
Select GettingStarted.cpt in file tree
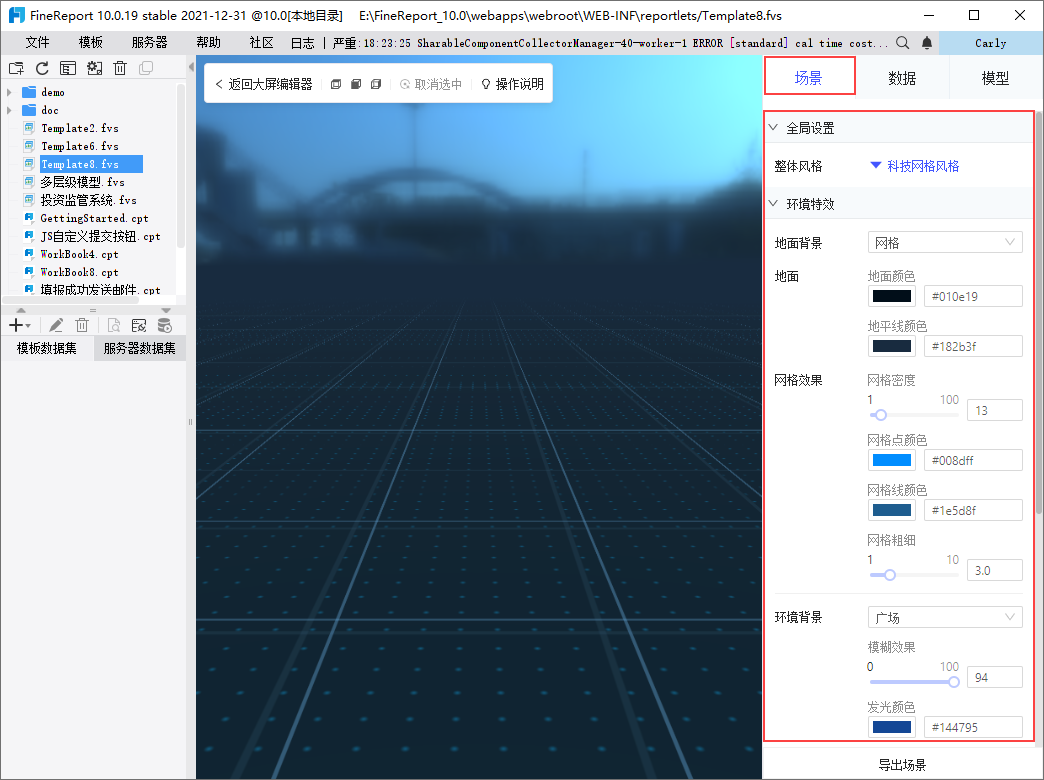tap(94, 218)
